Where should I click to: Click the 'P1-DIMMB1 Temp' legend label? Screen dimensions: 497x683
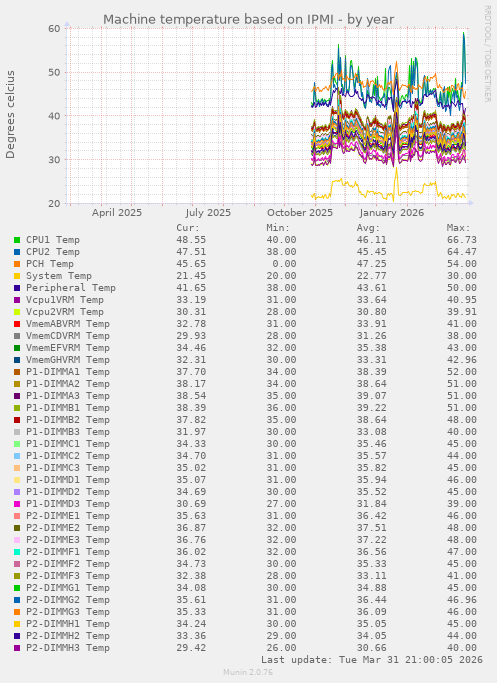click(68, 408)
